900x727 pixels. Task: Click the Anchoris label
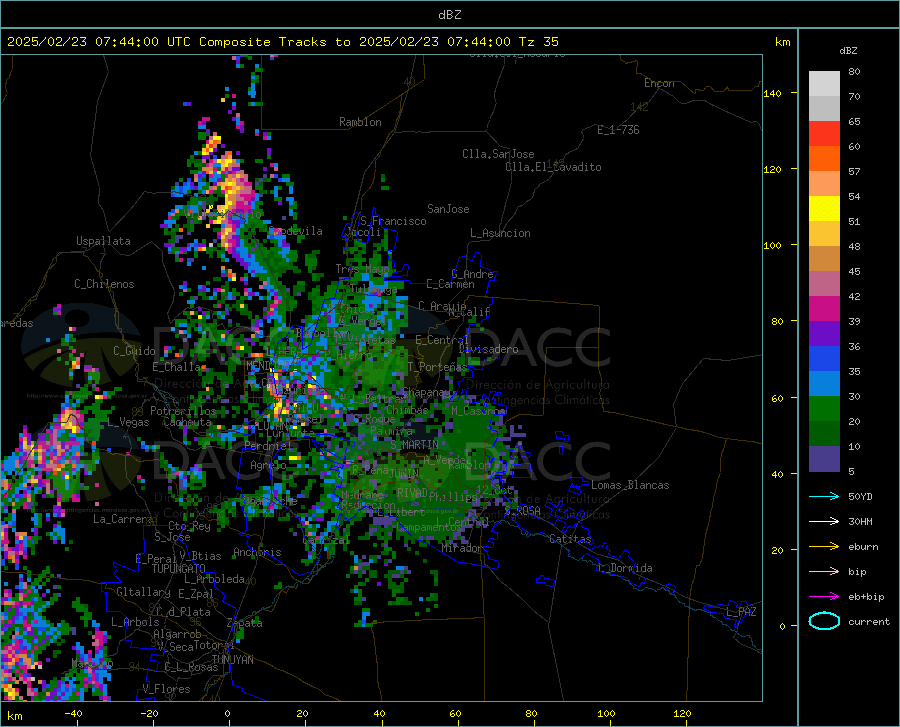[x=257, y=552]
